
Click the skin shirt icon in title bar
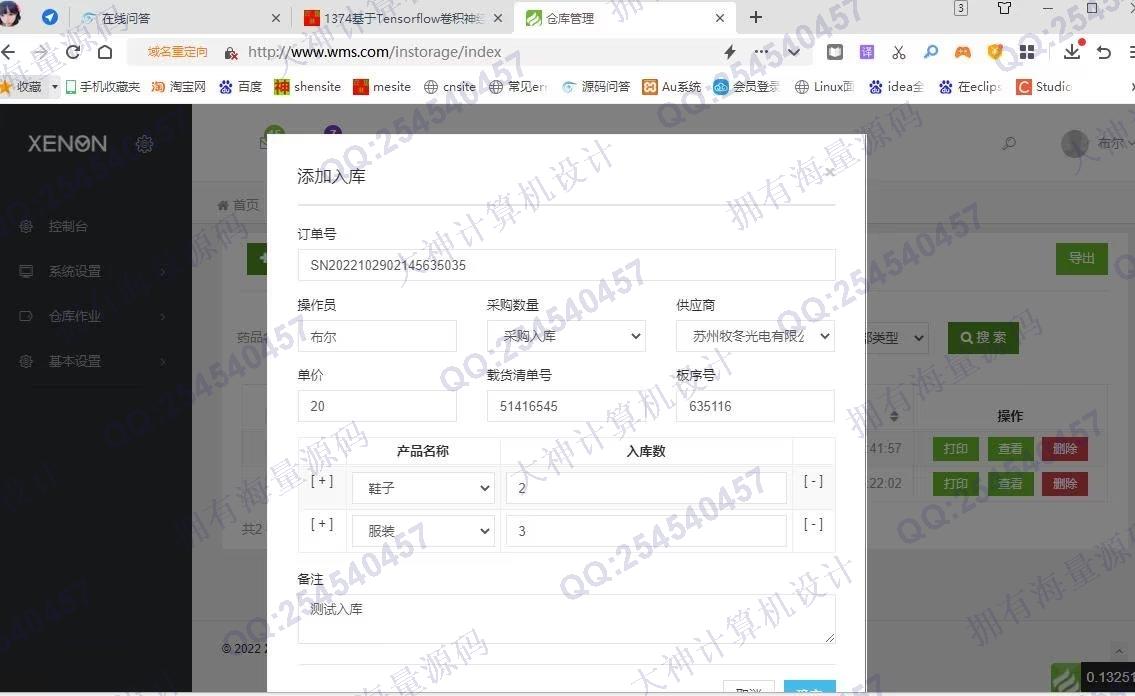[x=1005, y=9]
